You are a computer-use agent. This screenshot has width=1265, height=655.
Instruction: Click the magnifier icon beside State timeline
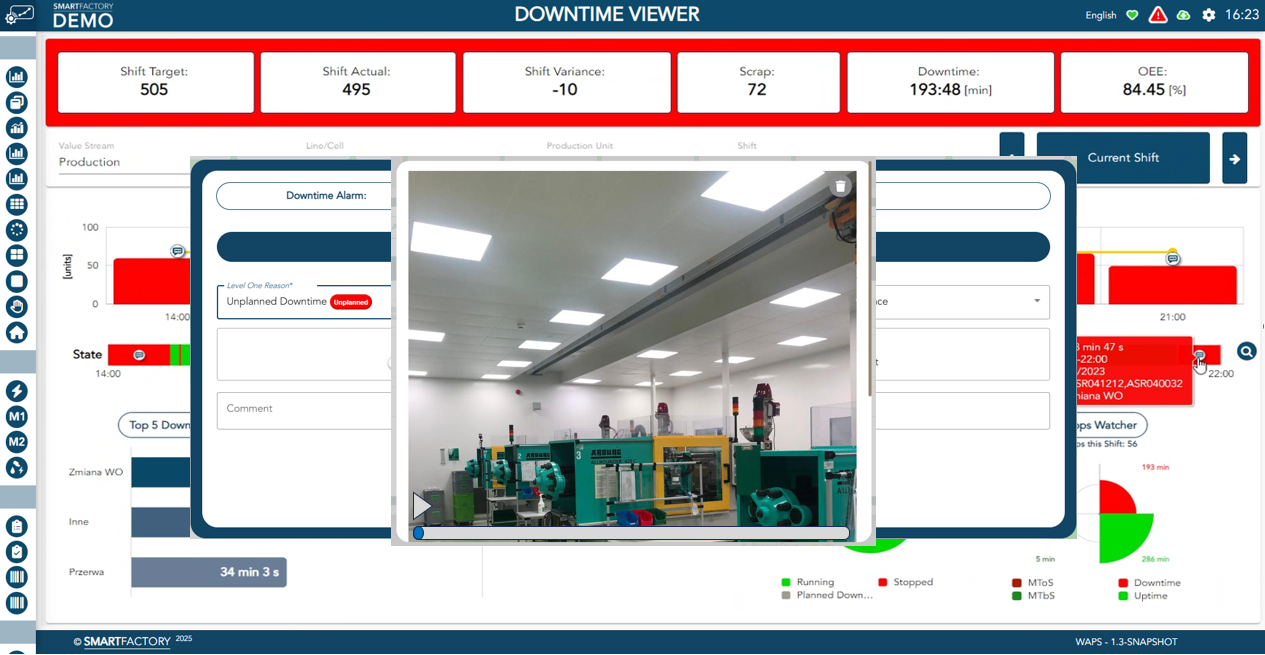tap(1246, 351)
